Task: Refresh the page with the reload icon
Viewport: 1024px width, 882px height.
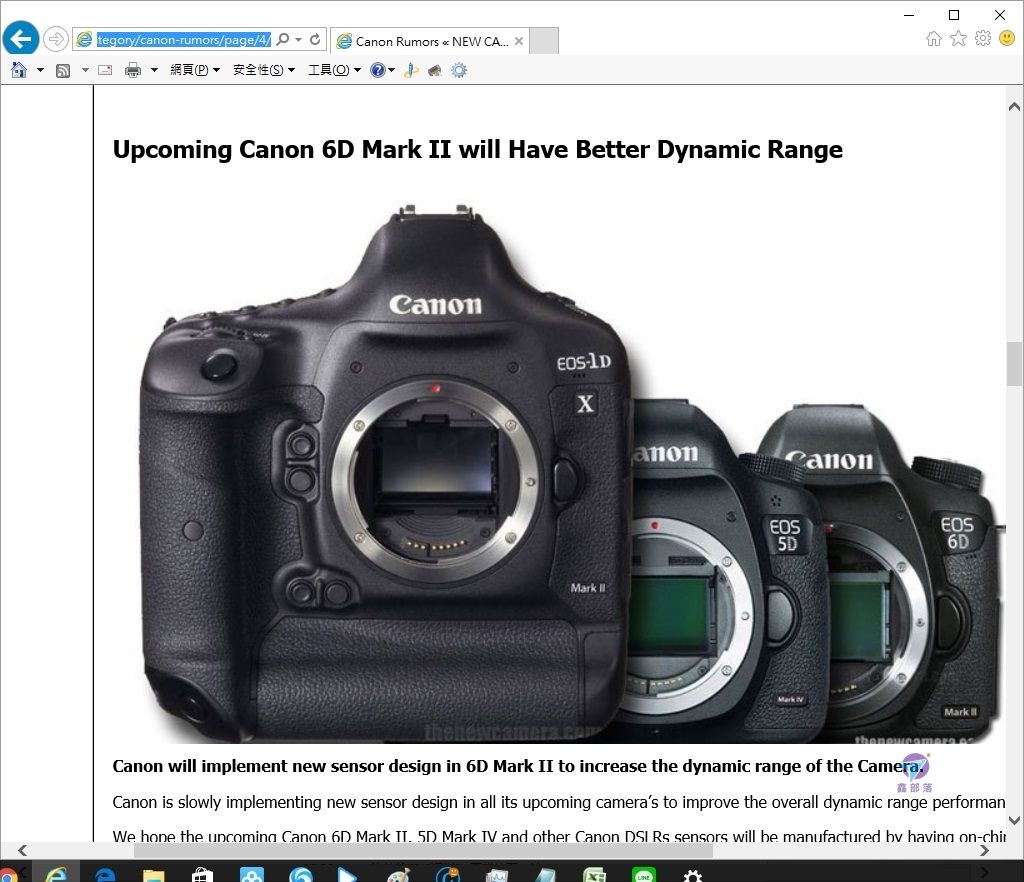Action: [x=315, y=39]
